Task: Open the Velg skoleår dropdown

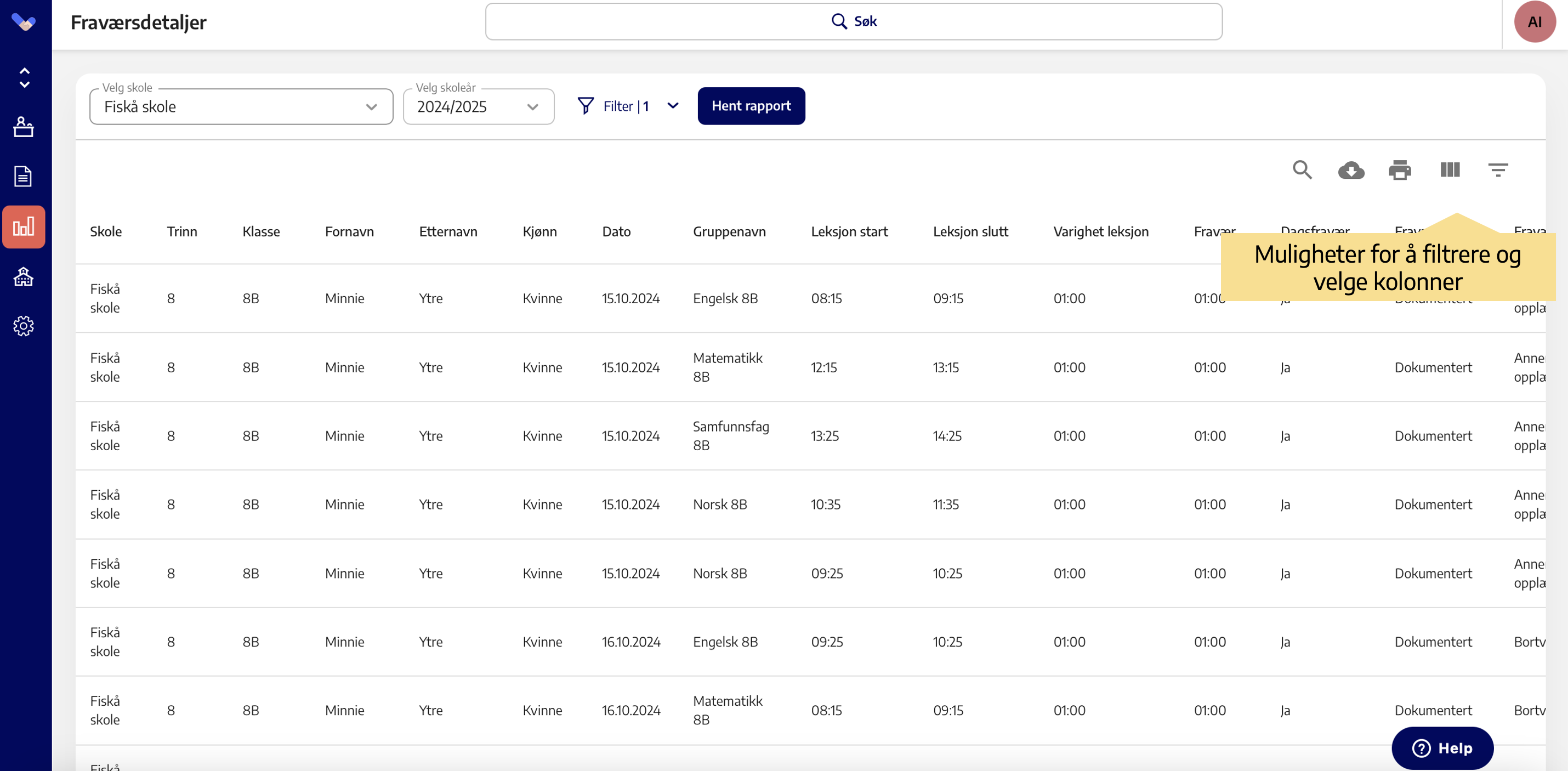Action: (479, 107)
